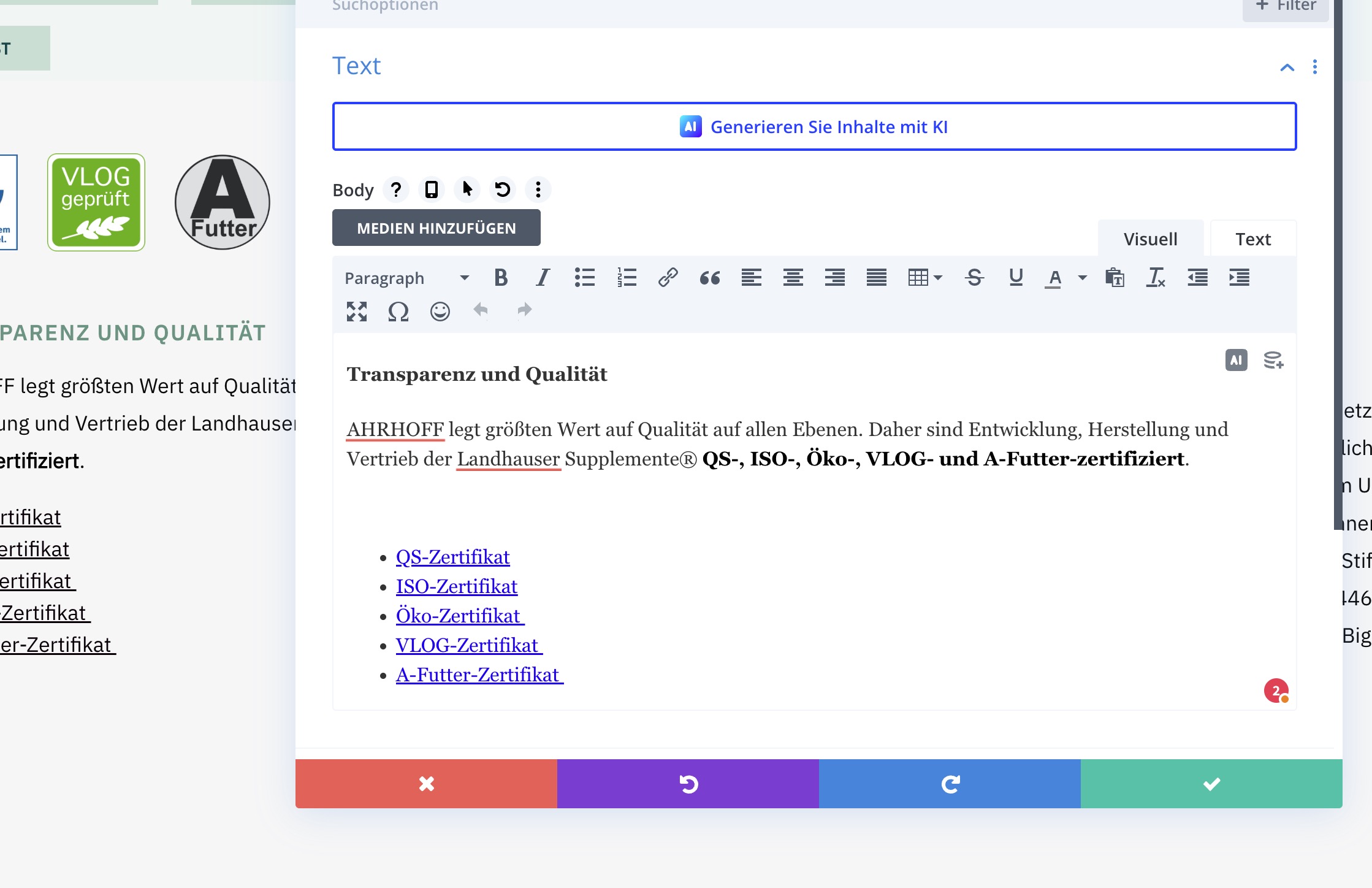
Task: Click the misspelled word AHRHOFF
Action: click(x=395, y=429)
